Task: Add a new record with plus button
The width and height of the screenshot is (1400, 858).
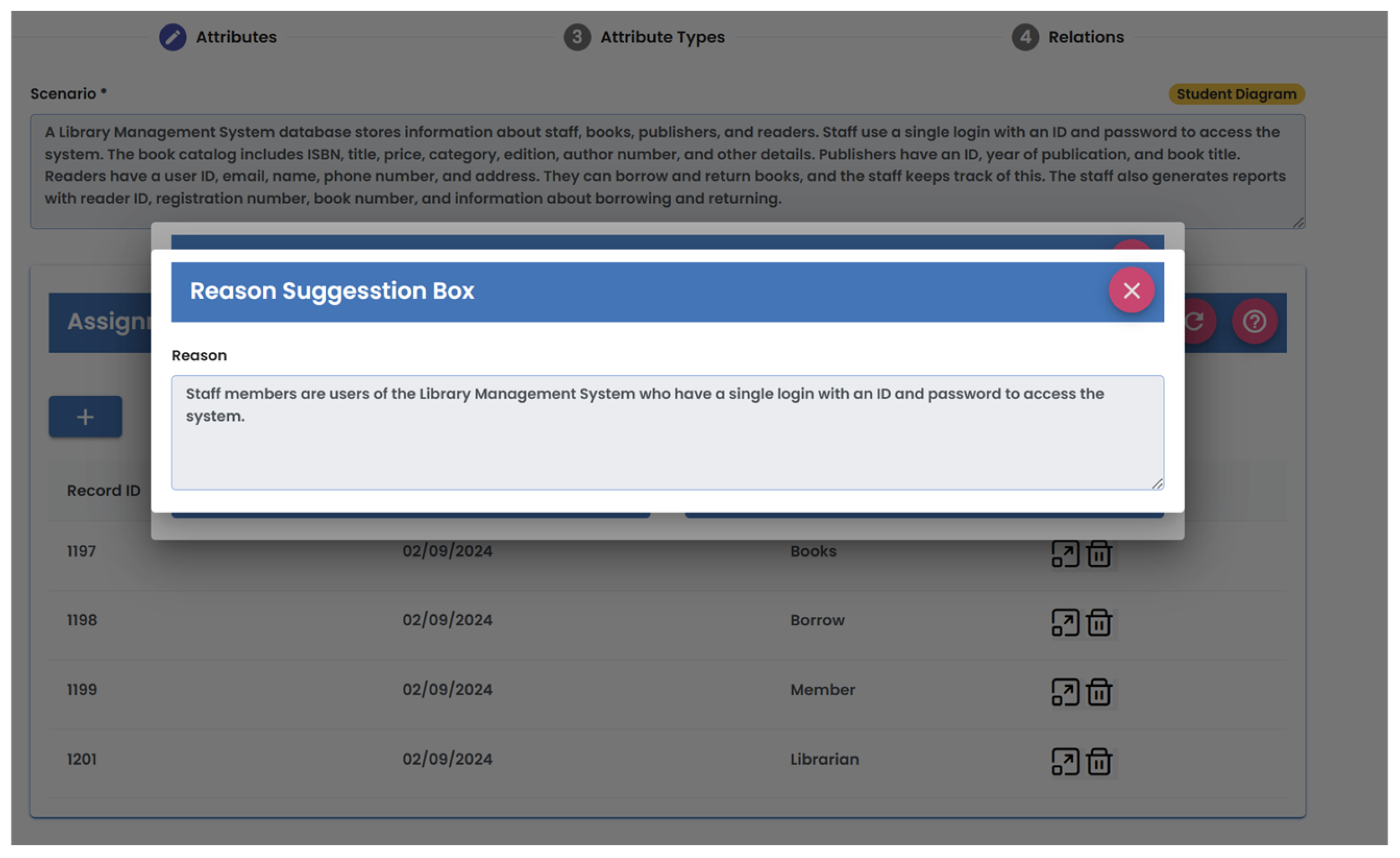Action: click(x=85, y=417)
